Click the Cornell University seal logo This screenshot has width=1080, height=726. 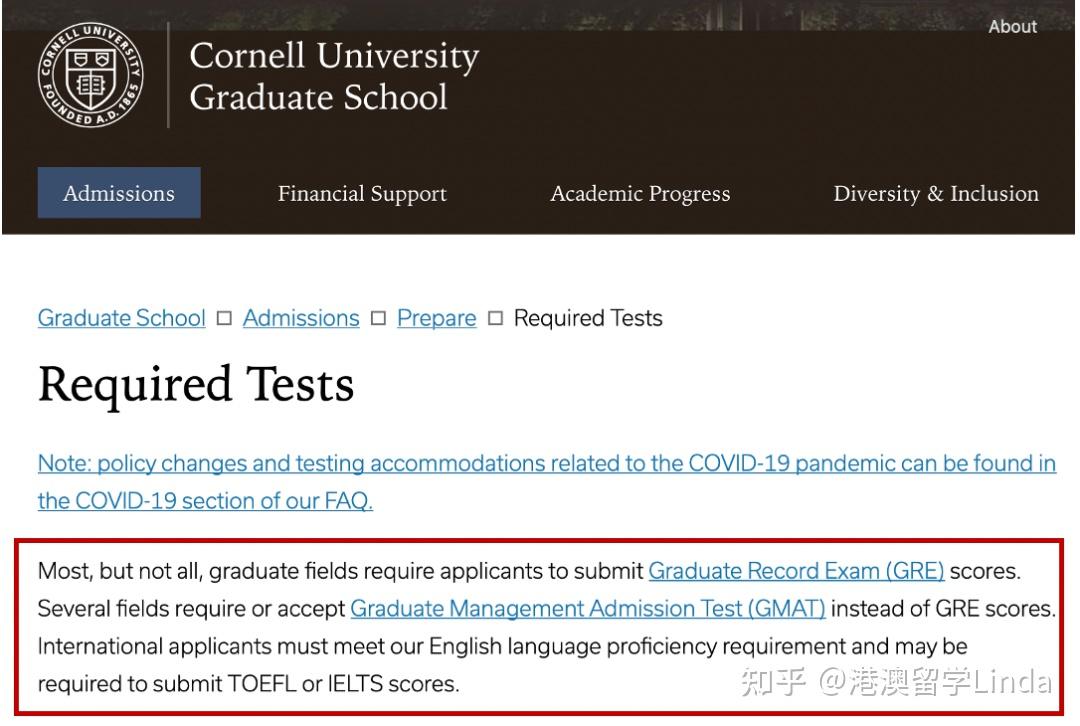(x=90, y=75)
